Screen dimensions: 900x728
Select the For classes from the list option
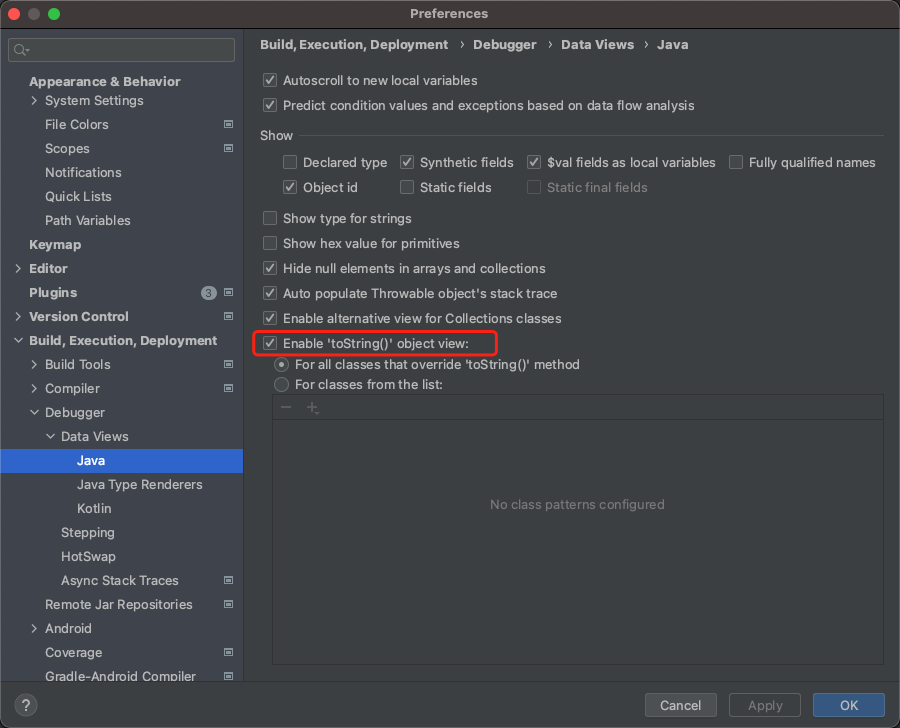click(x=282, y=385)
